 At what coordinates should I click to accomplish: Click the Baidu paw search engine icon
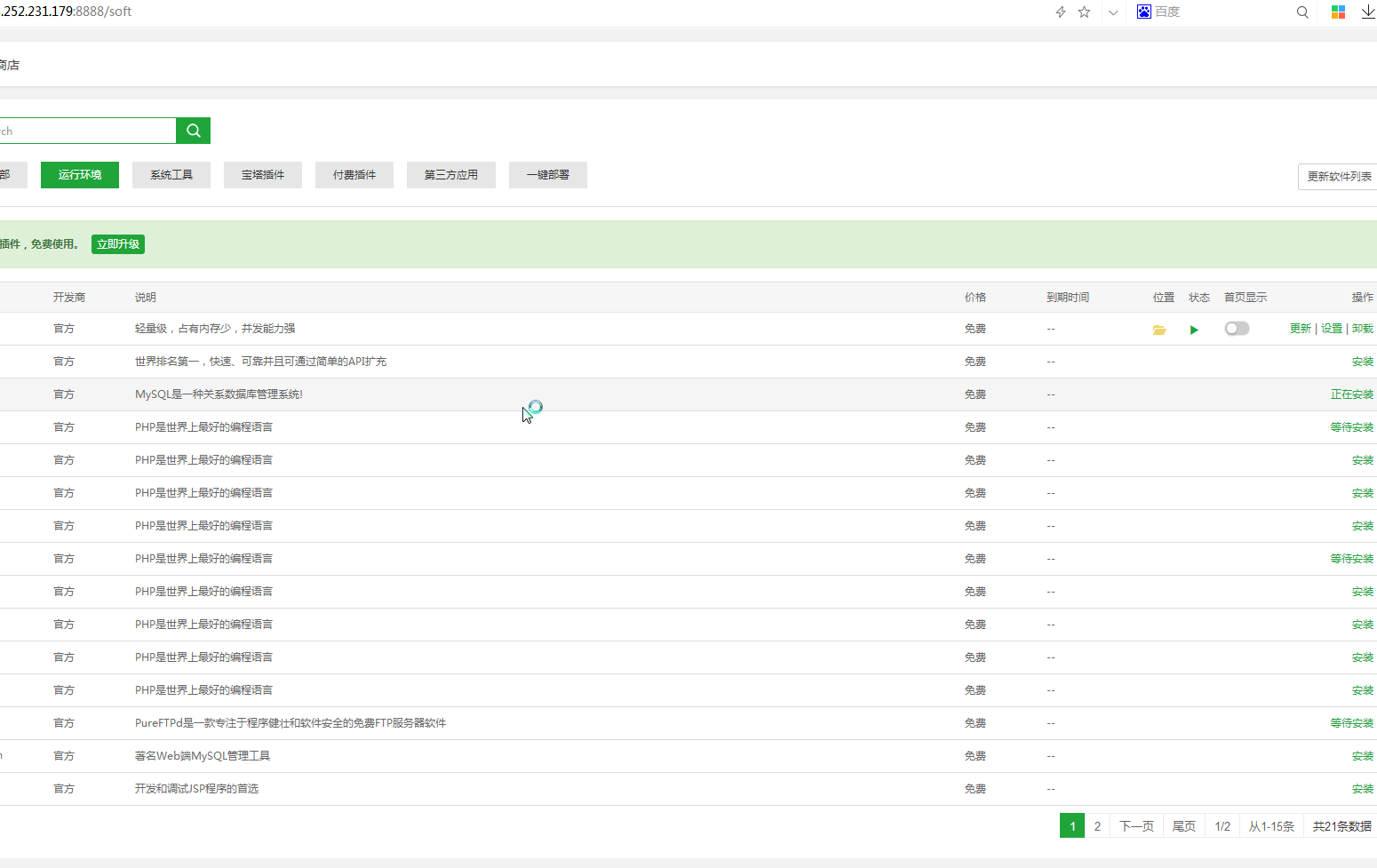coord(1143,12)
